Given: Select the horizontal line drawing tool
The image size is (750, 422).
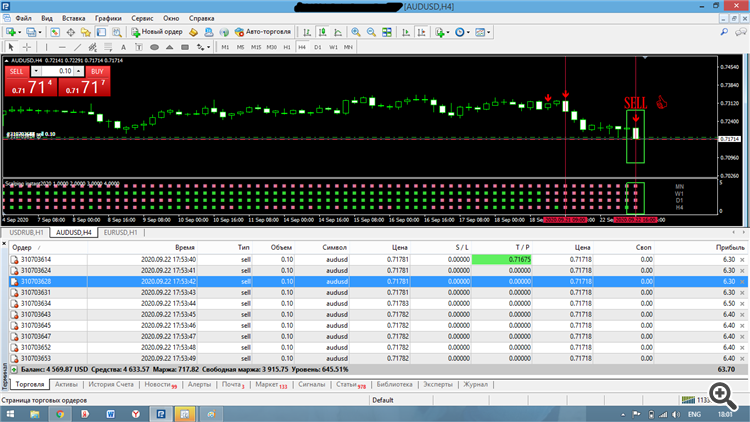Looking at the screenshot, I should click(62, 47).
